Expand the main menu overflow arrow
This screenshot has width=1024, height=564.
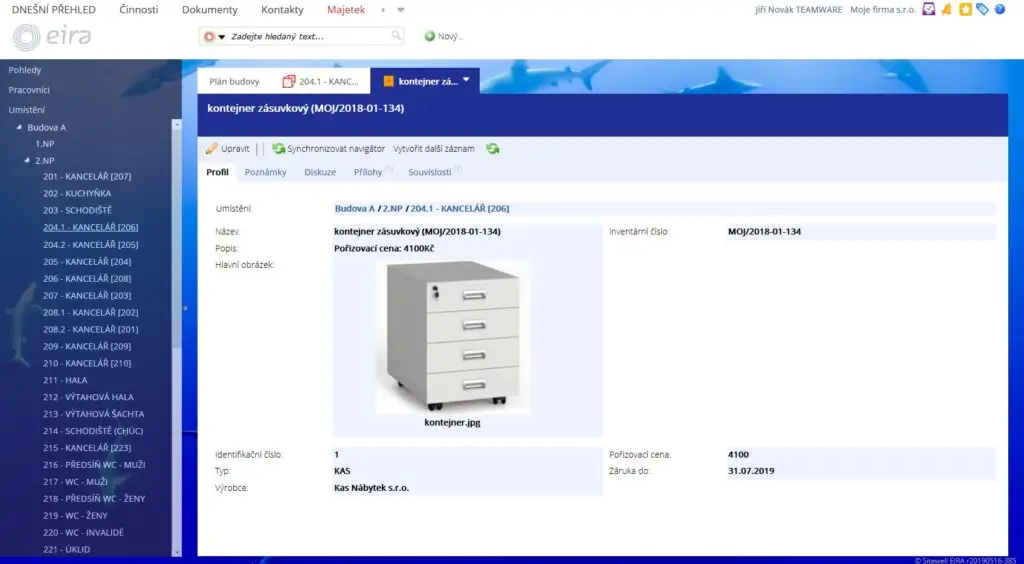[x=400, y=10]
